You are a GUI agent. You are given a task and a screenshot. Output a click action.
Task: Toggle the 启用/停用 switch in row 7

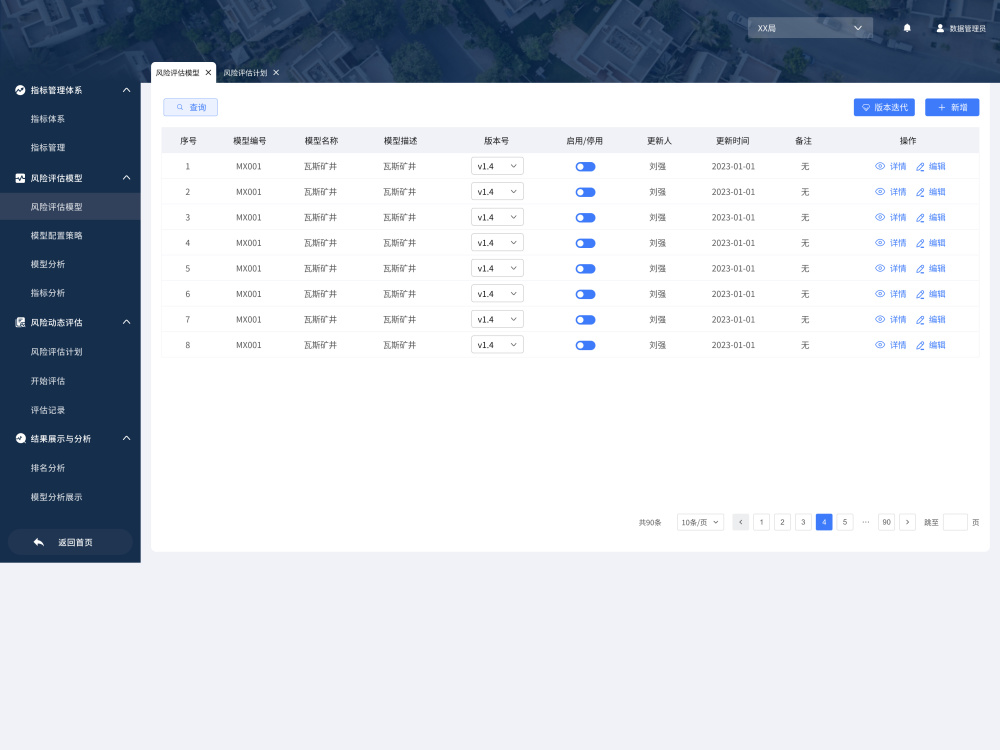(585, 320)
